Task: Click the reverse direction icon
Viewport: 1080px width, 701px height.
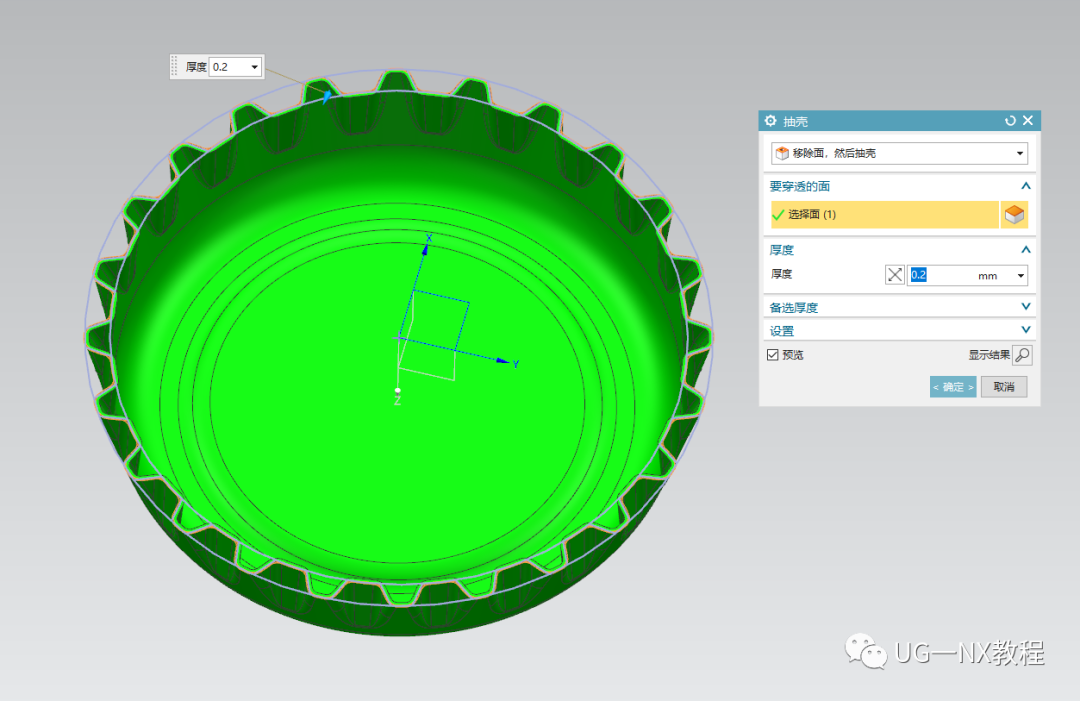Action: tap(894, 275)
